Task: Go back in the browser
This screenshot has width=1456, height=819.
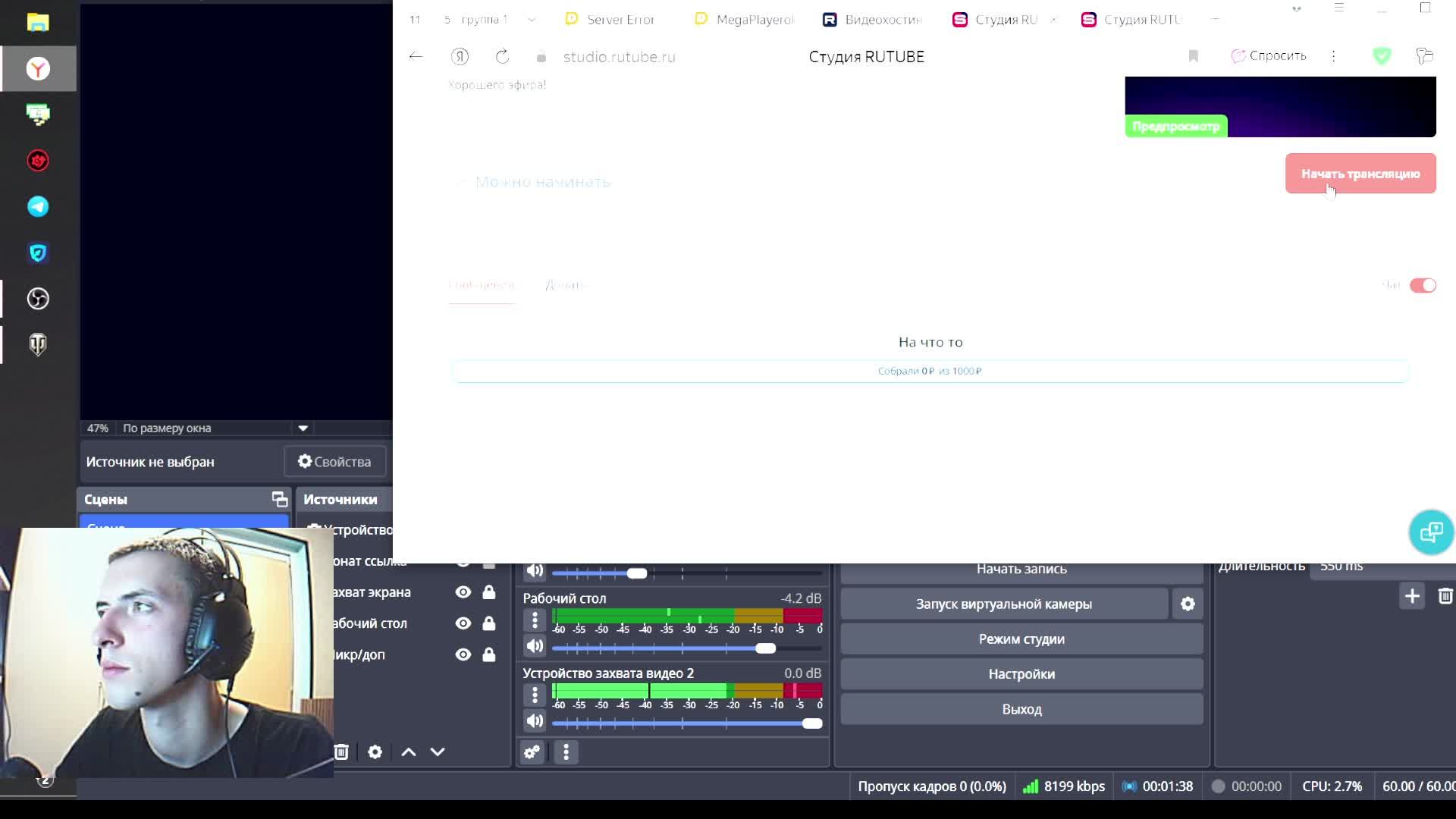Action: coord(416,56)
